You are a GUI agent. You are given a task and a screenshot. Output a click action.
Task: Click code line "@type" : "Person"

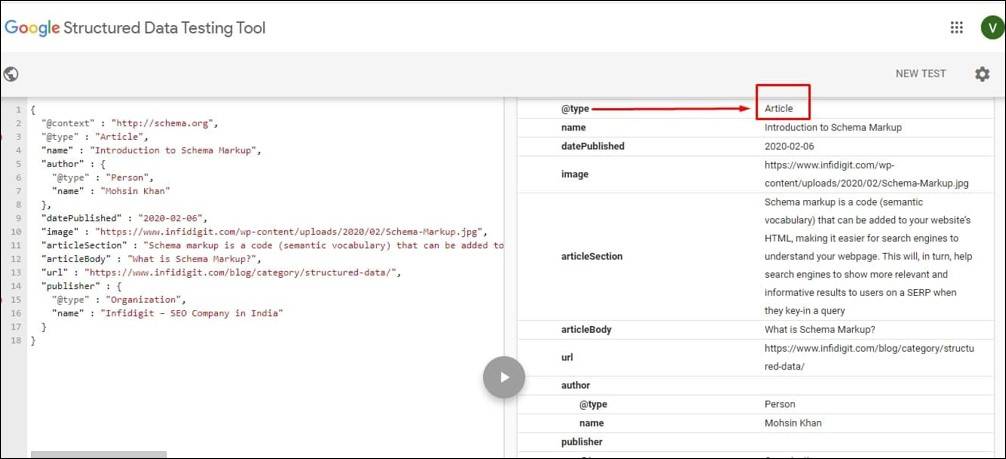(103, 177)
